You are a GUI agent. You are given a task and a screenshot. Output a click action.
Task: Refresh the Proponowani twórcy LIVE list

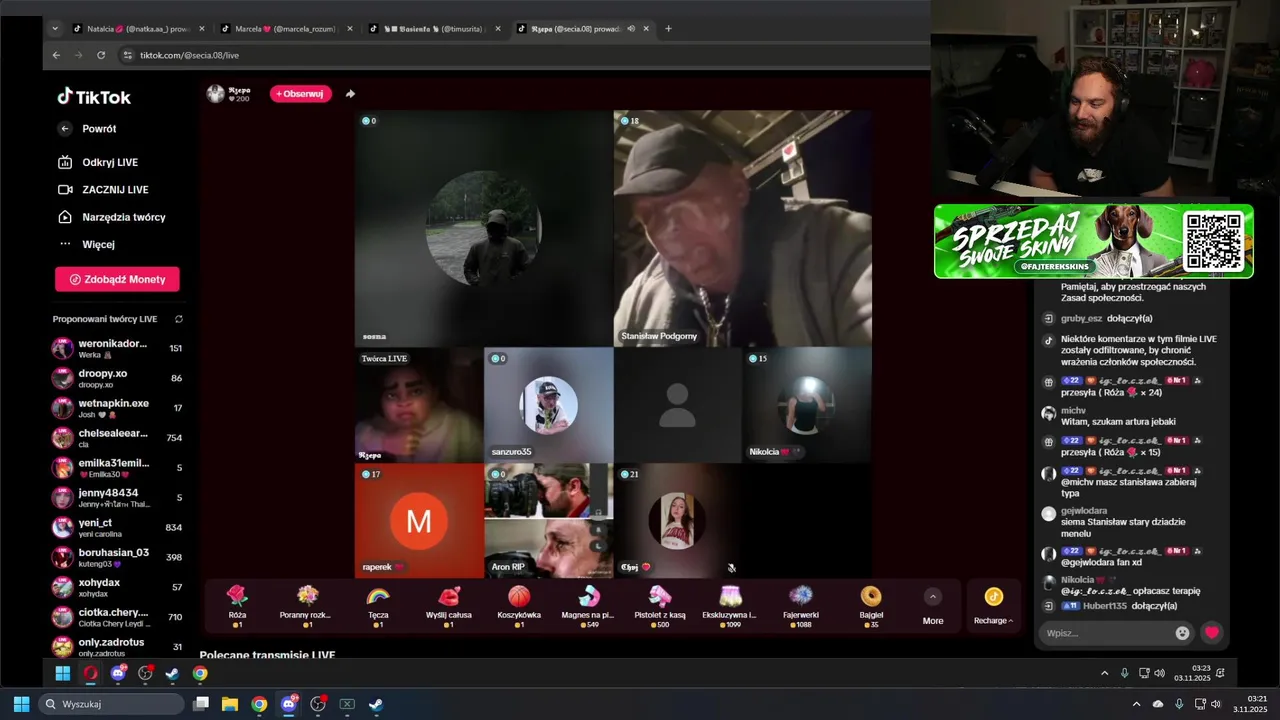(x=179, y=319)
